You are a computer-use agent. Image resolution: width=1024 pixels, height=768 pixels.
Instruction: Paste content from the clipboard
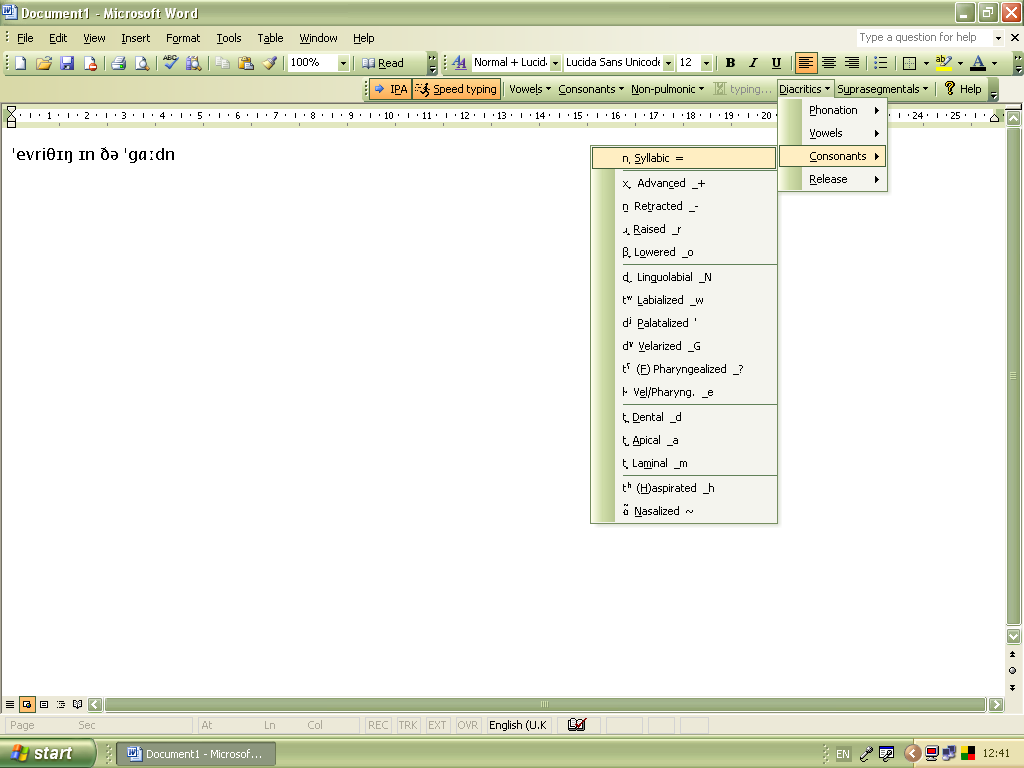tap(245, 62)
